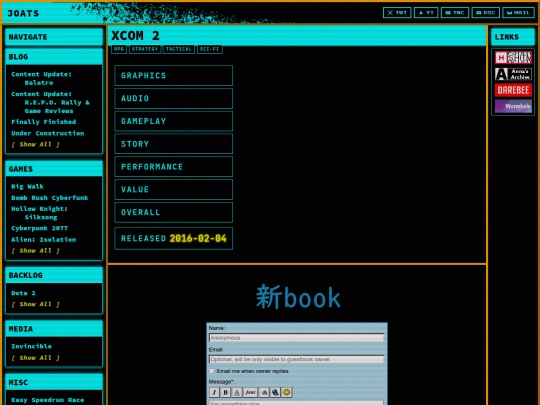Click the italic formatting icon
The width and height of the screenshot is (540, 405).
click(x=214, y=392)
